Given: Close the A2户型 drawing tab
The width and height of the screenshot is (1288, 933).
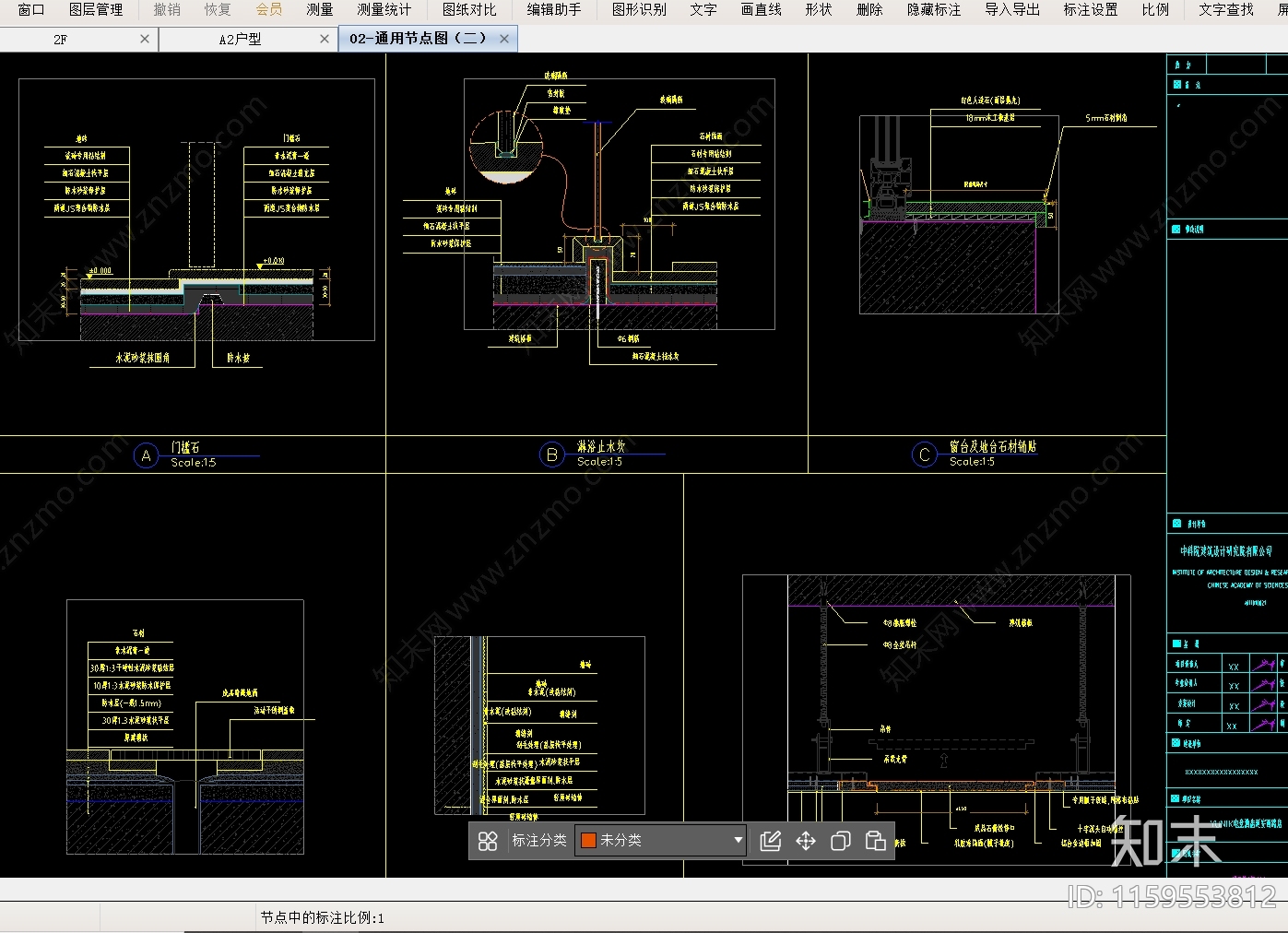Looking at the screenshot, I should 325,39.
